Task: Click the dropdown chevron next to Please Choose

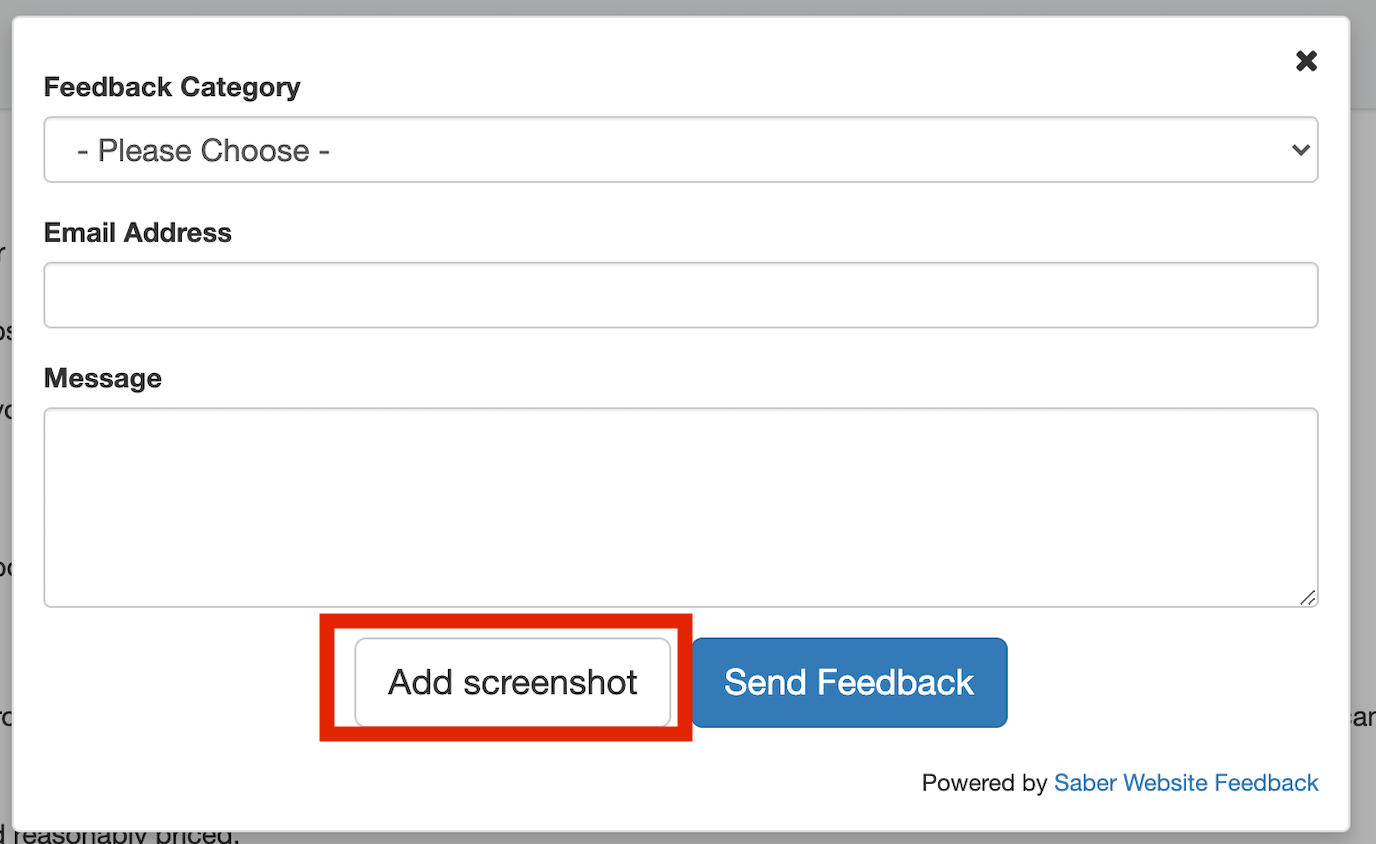Action: tap(1298, 149)
